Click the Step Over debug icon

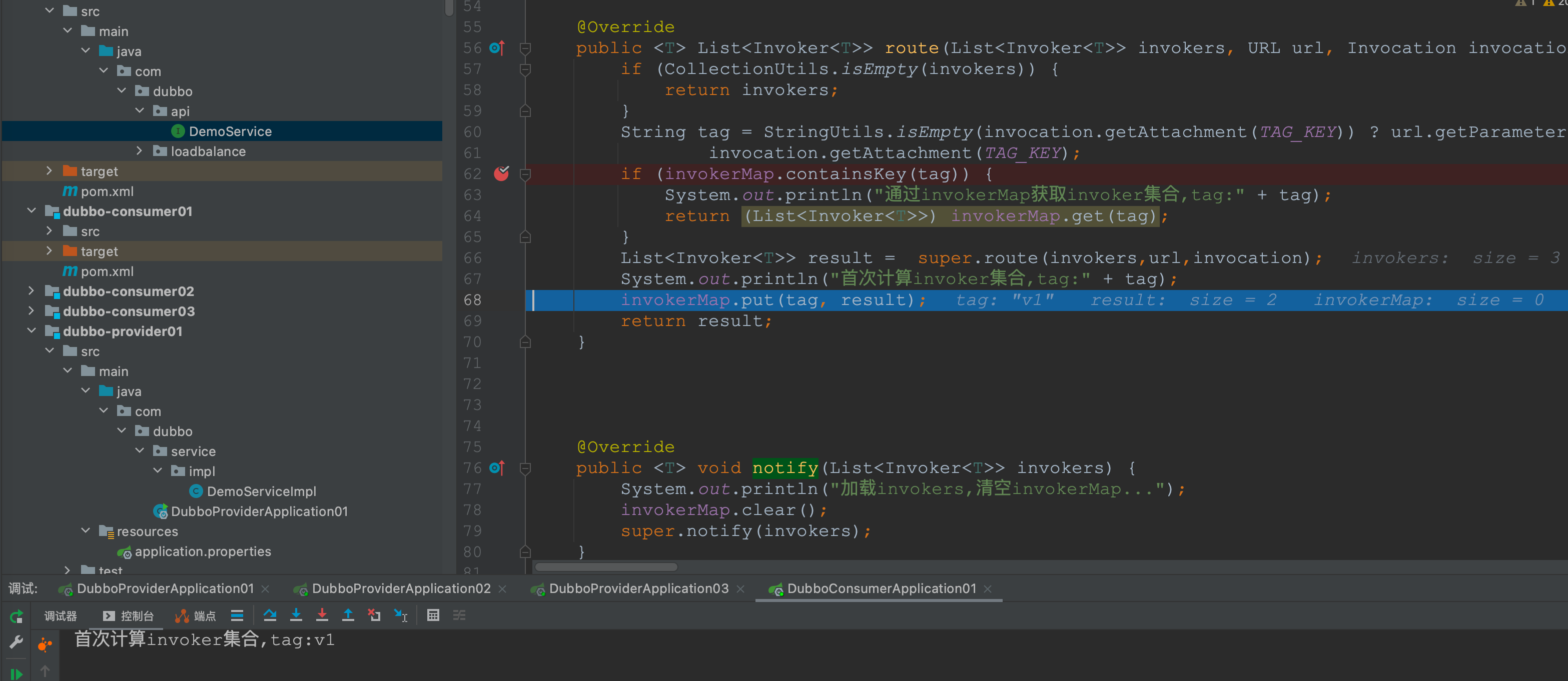pos(270,615)
